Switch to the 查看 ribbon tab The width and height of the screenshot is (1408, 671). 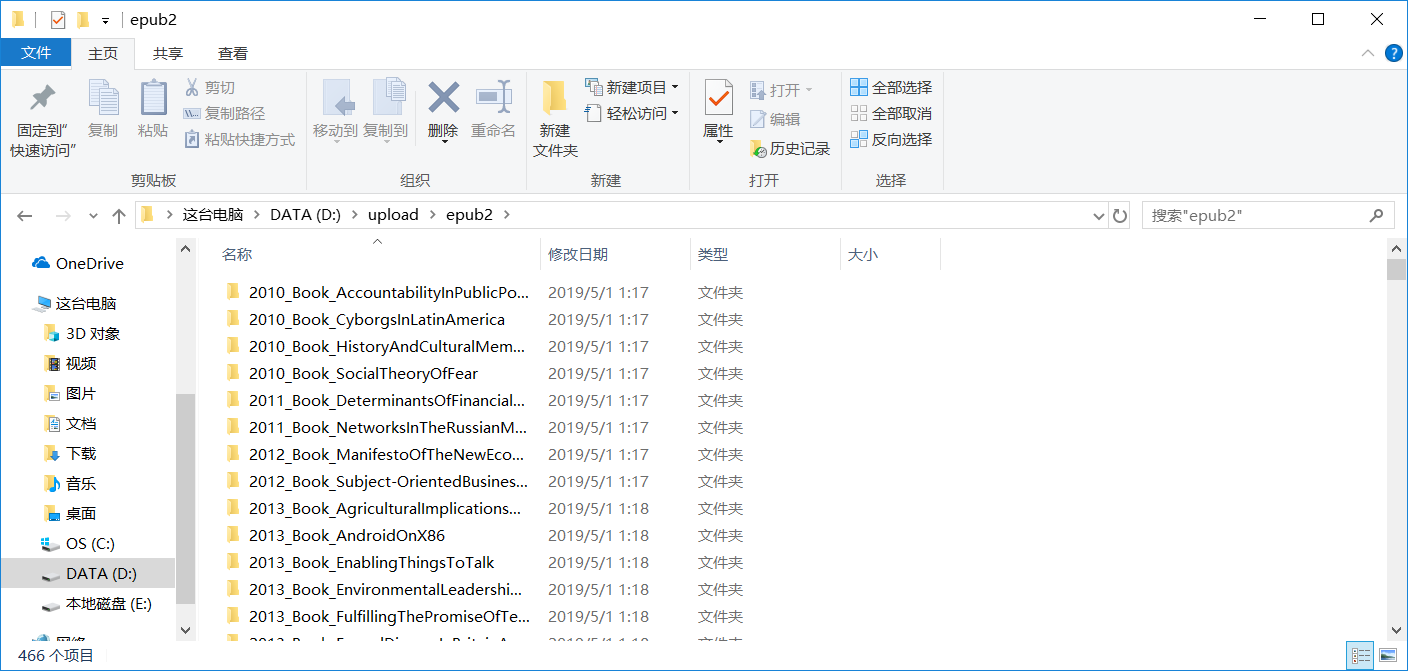pos(232,53)
